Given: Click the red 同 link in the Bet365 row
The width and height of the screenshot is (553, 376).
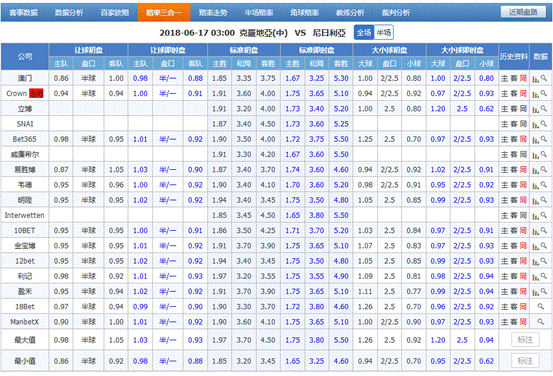Looking at the screenshot, I should click(x=523, y=139).
